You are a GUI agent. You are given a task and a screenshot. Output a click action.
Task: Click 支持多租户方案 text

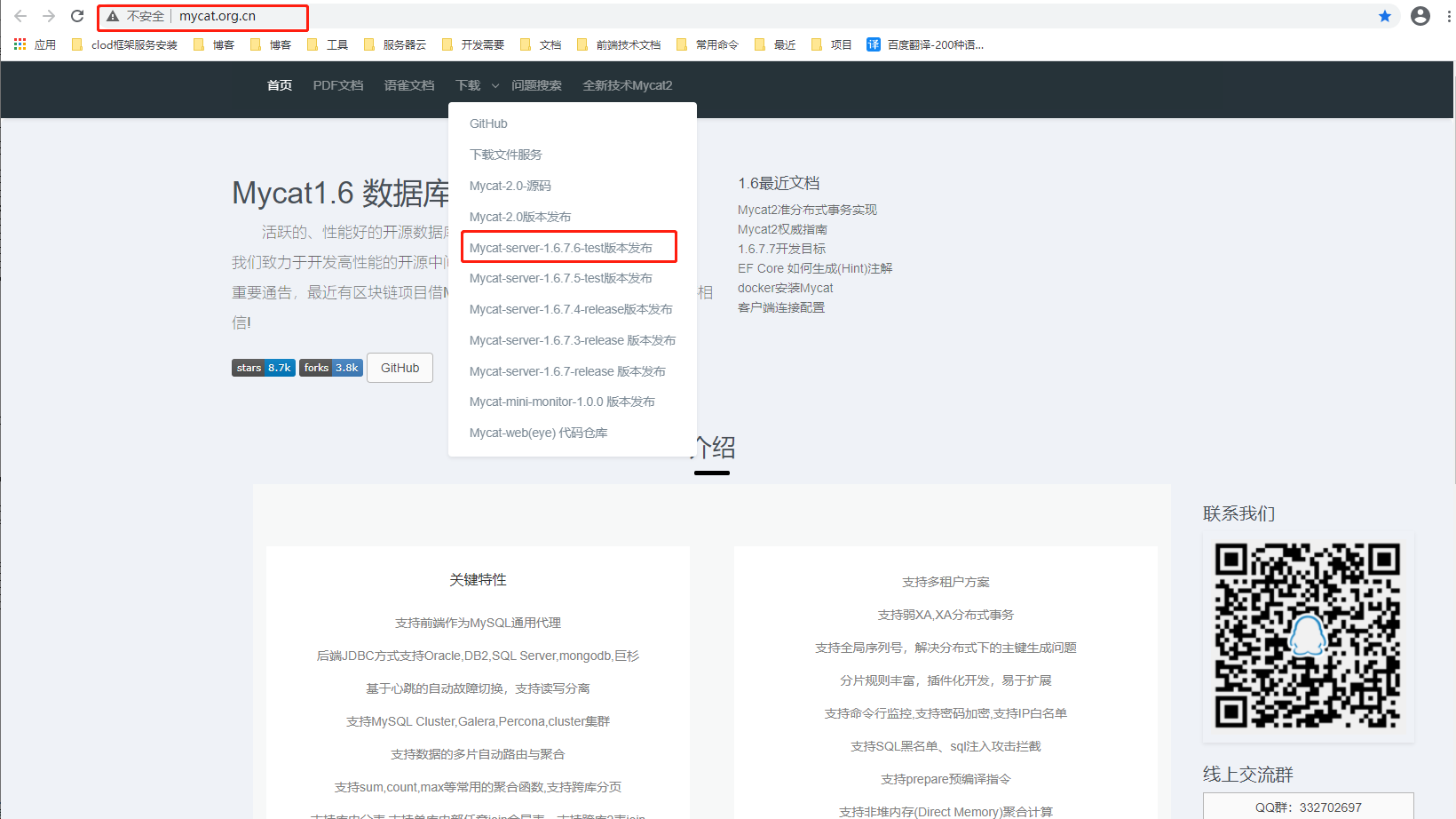946,582
